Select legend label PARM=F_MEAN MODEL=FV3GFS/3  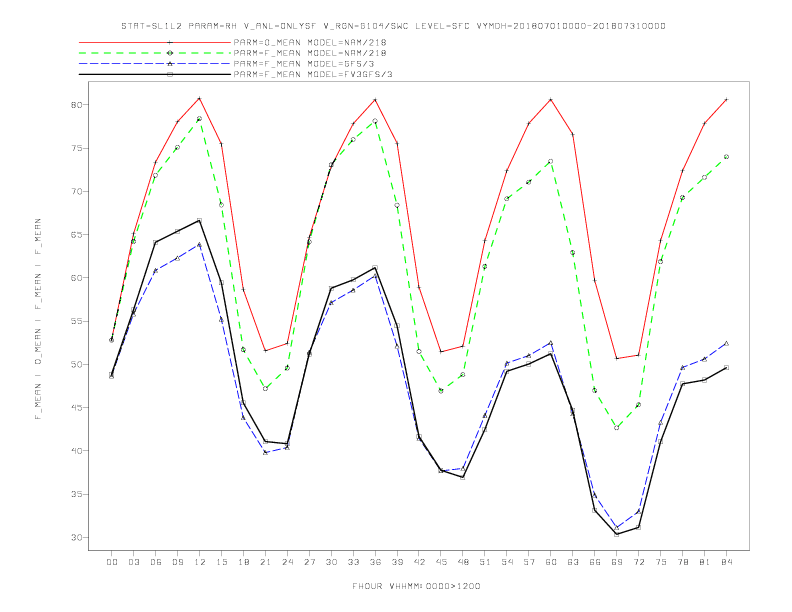tap(313, 74)
